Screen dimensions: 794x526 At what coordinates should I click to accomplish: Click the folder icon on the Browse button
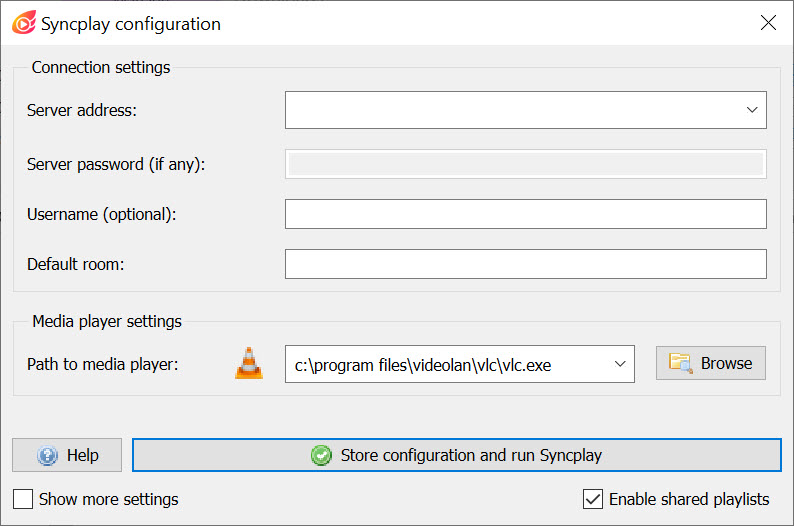click(681, 363)
